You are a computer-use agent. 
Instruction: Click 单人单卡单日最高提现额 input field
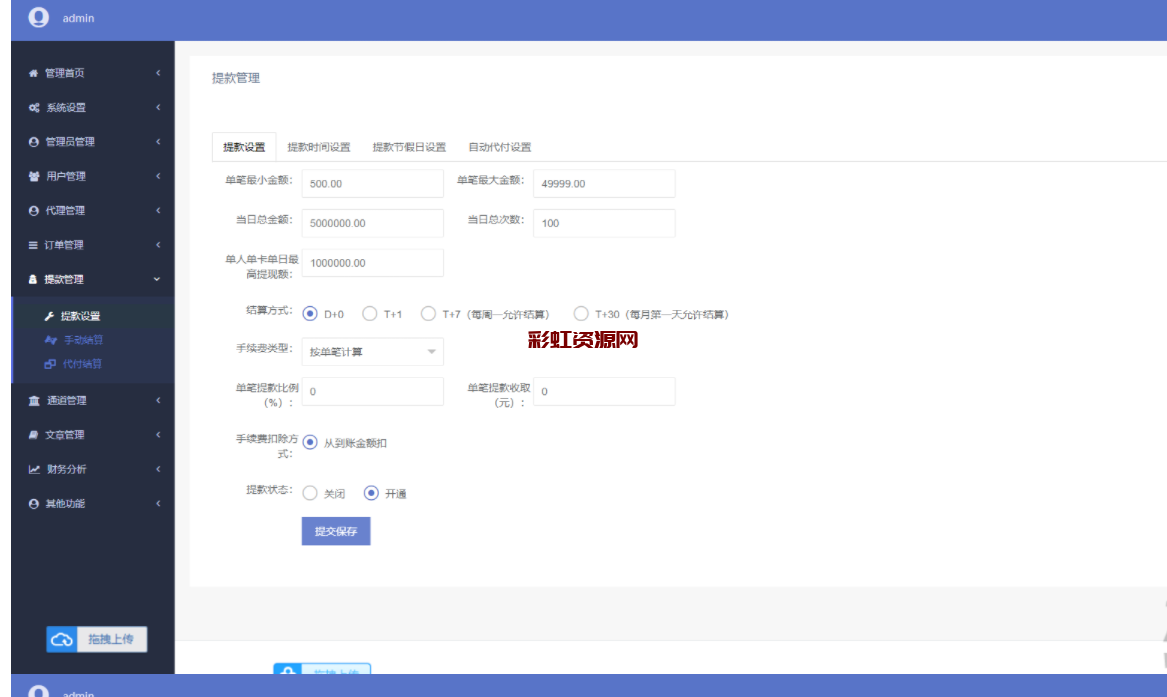click(x=372, y=263)
